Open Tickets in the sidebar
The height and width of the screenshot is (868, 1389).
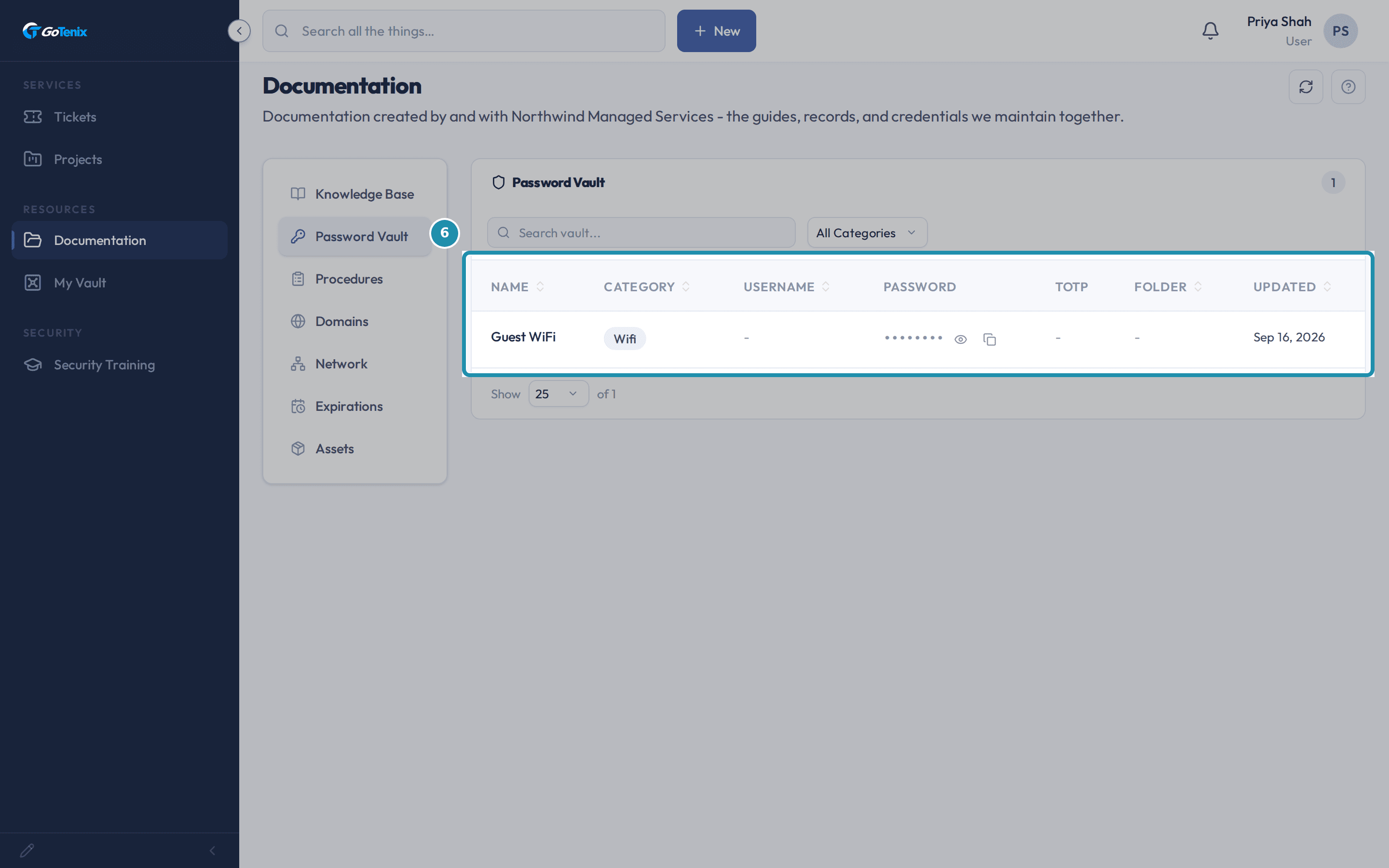[120, 117]
